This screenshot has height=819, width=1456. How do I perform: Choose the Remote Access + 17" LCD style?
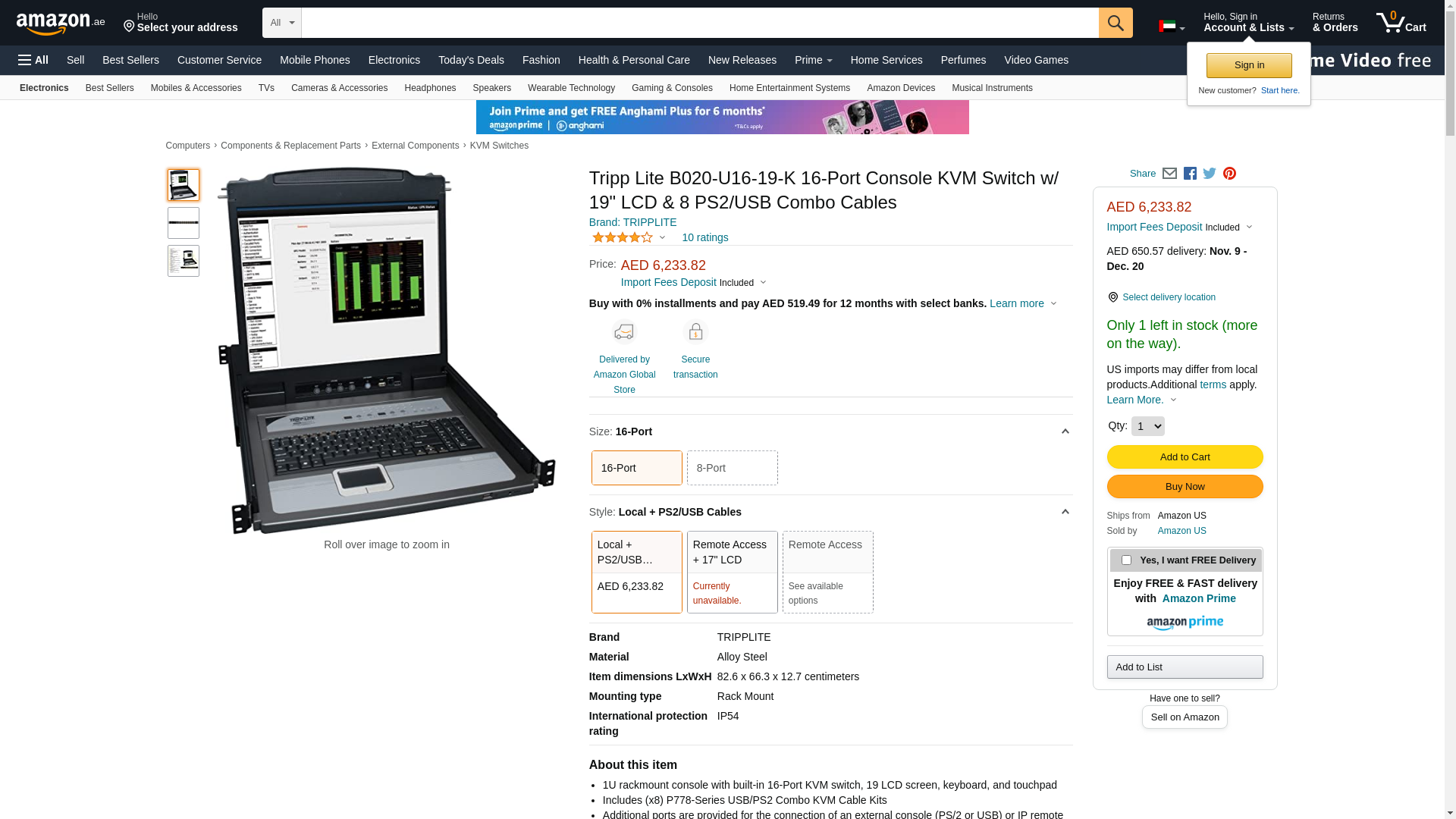click(x=732, y=572)
